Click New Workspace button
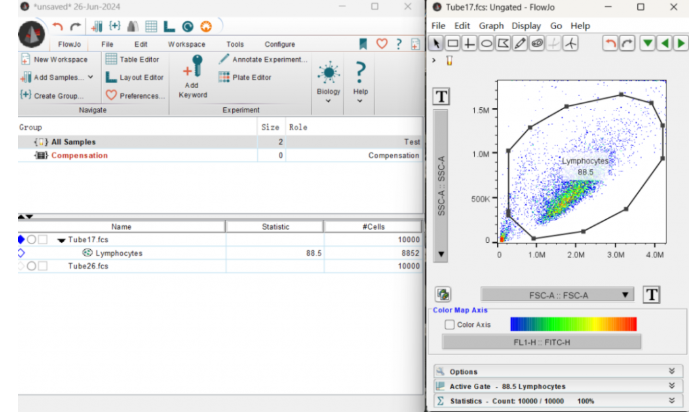 coord(54,59)
